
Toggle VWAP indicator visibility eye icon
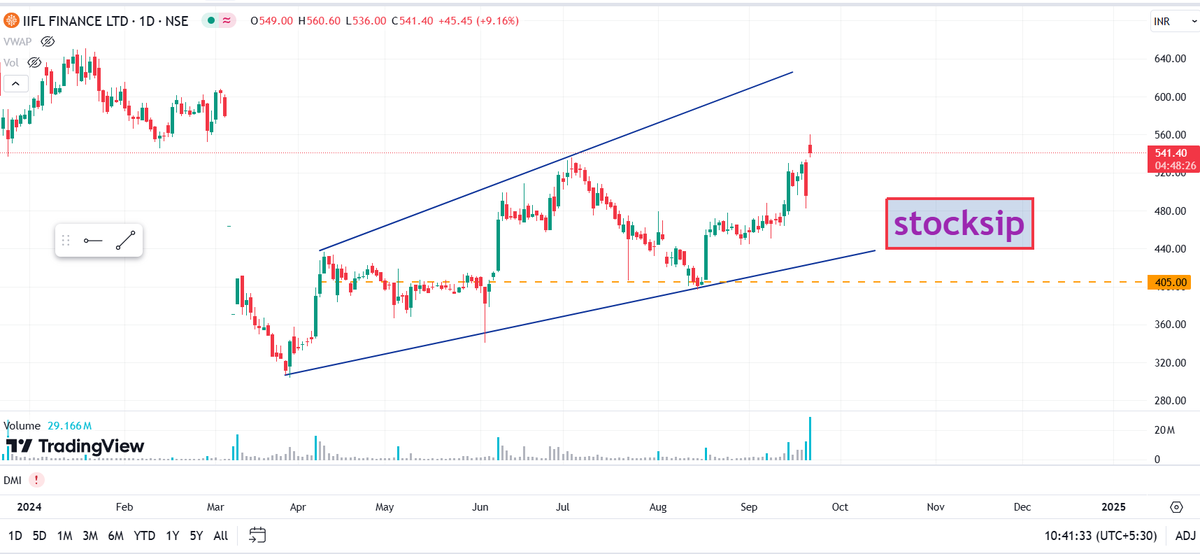tap(48, 41)
